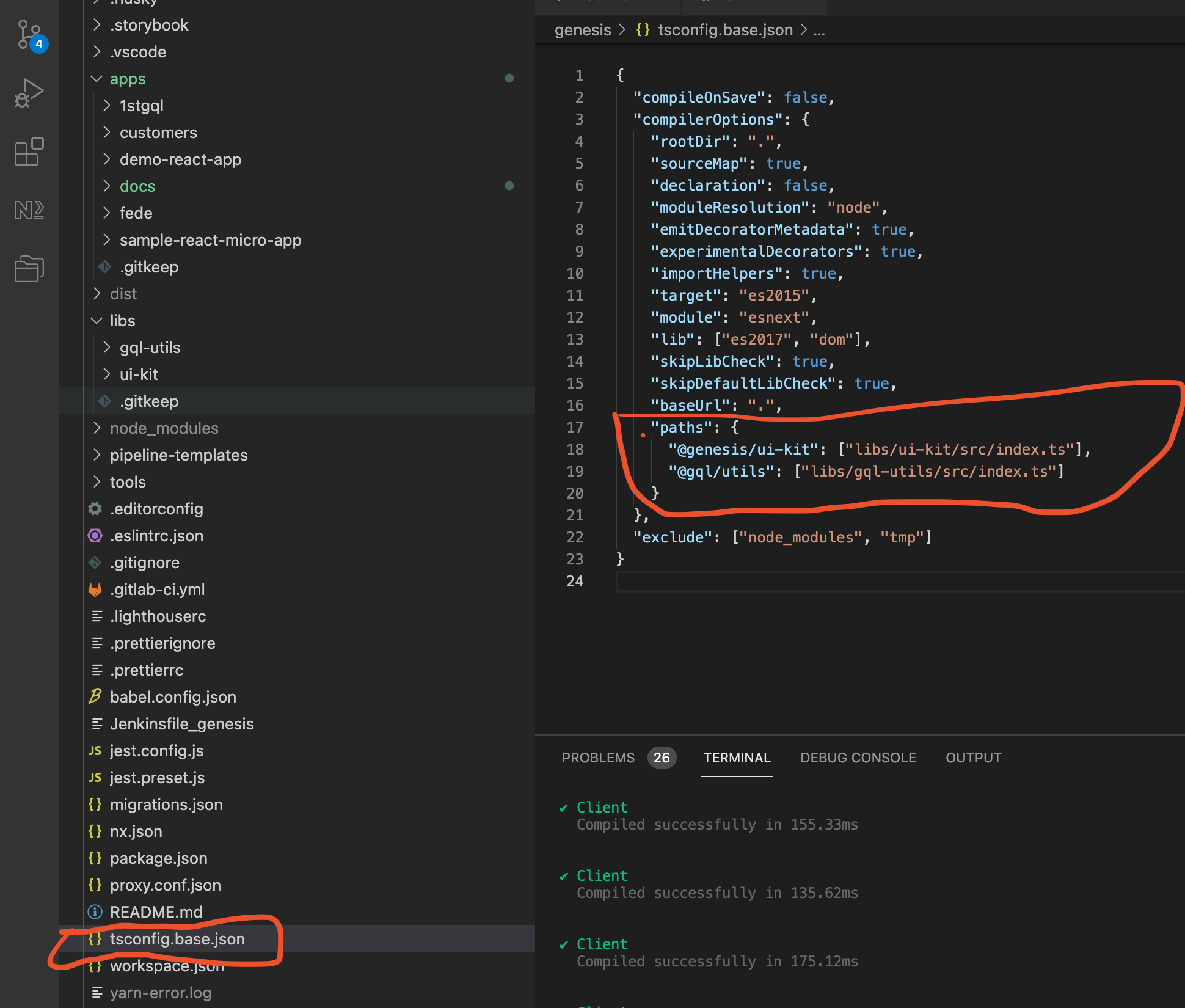
Task: Open the Extensions view icon
Action: (x=29, y=152)
